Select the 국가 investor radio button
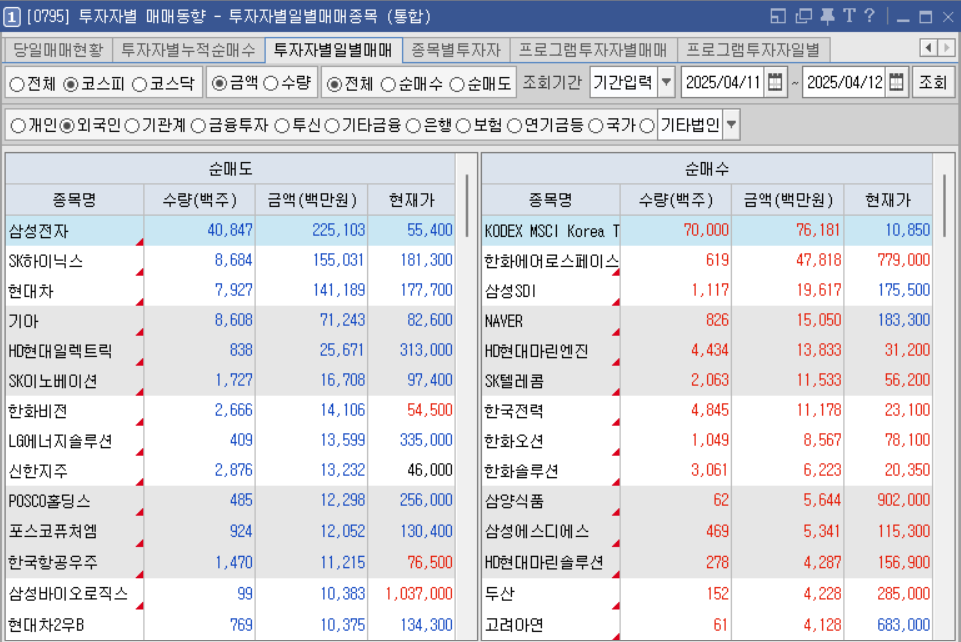Image resolution: width=961 pixels, height=642 pixels. [x=596, y=126]
